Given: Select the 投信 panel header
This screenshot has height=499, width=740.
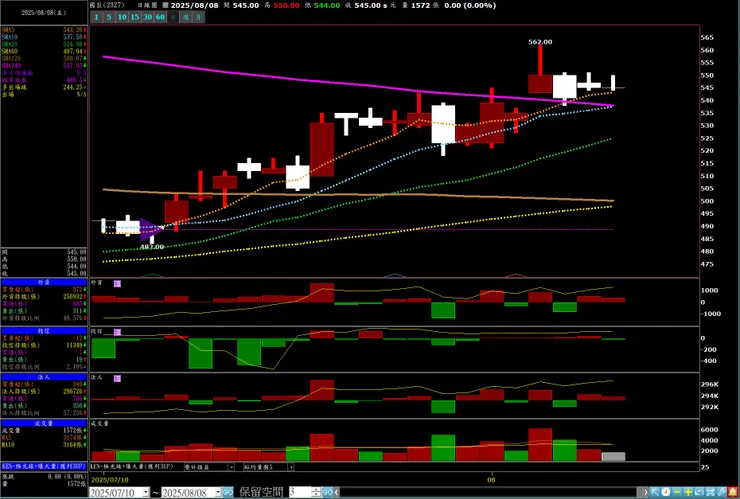Looking at the screenshot, I should point(43,331).
